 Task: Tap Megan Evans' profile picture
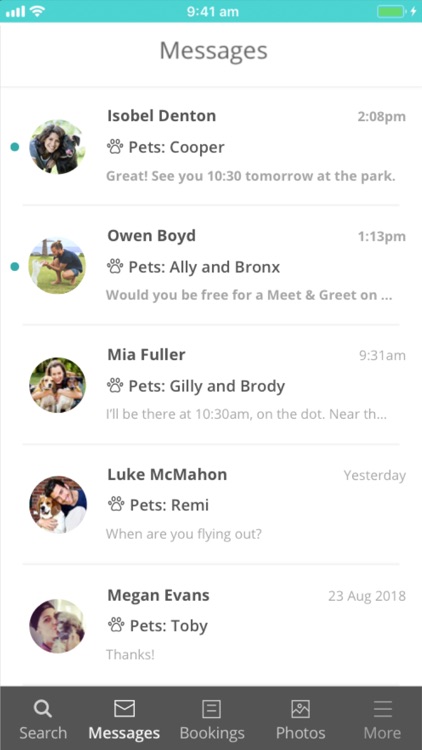[57, 626]
